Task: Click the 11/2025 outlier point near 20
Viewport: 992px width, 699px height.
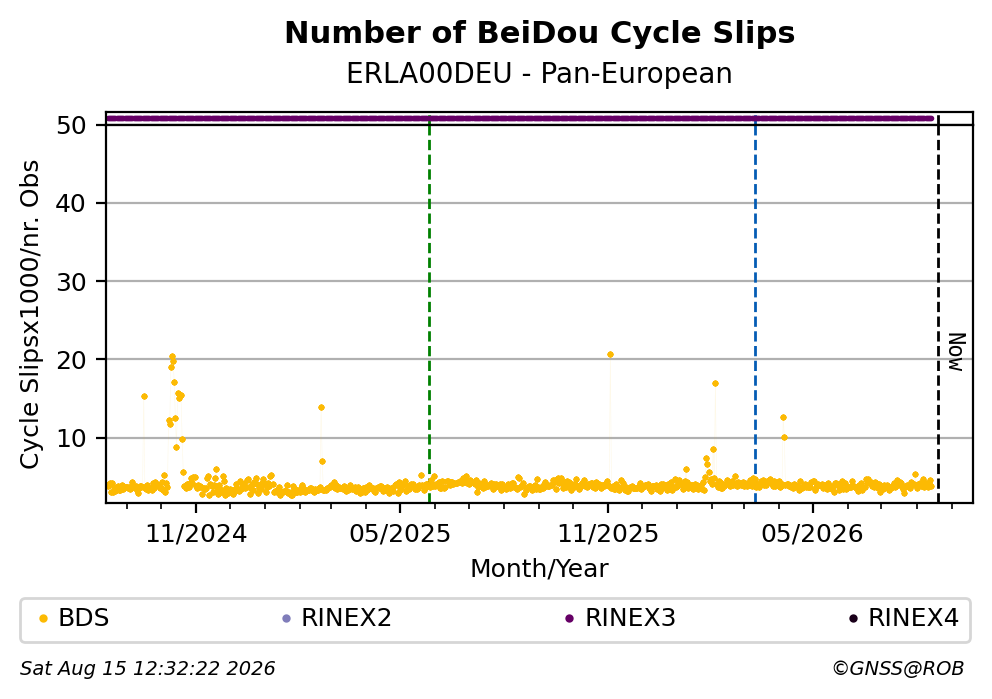Action: tap(611, 355)
